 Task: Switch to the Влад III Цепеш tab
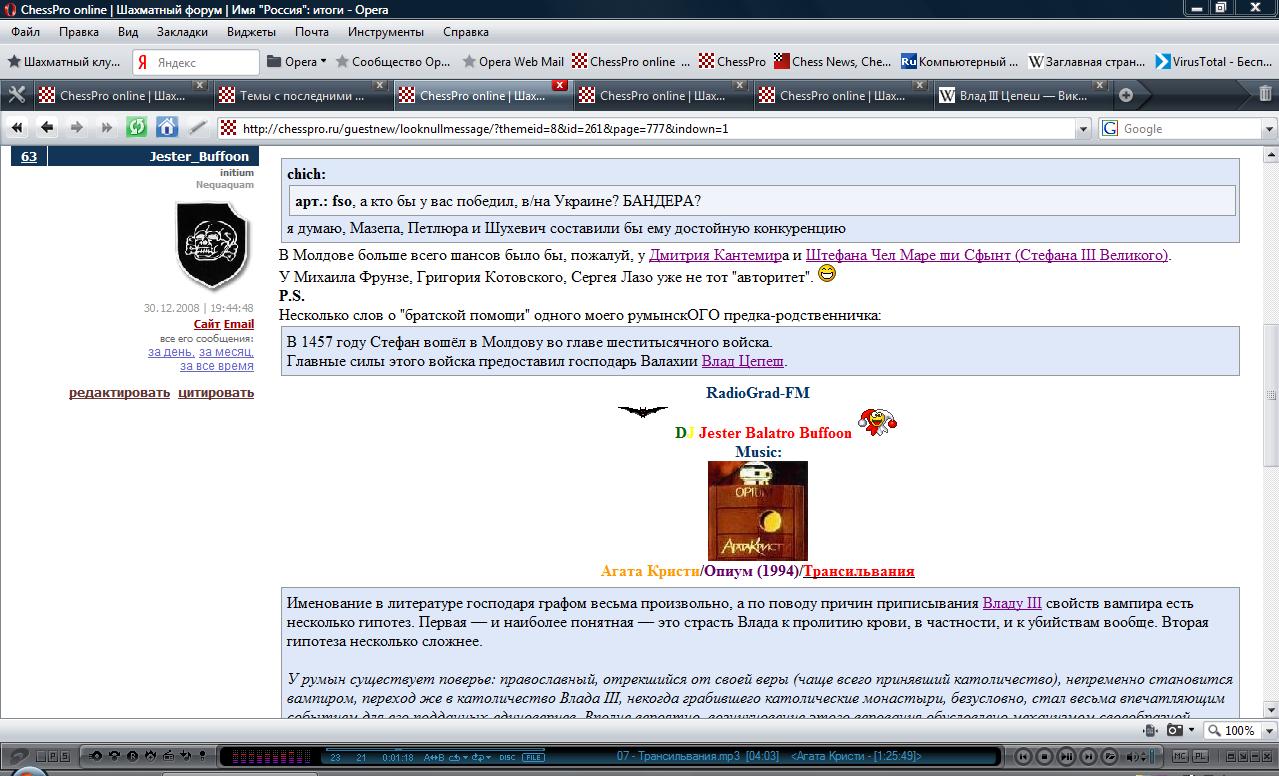click(x=1020, y=96)
